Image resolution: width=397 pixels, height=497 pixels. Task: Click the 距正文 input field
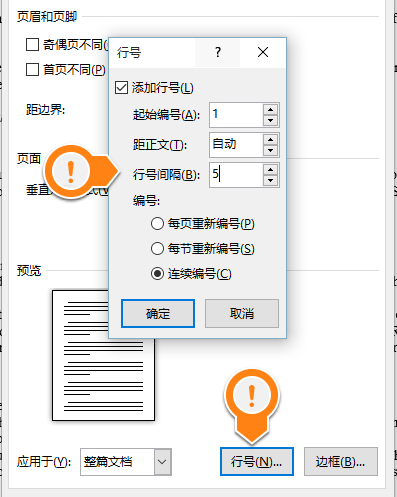click(x=236, y=145)
